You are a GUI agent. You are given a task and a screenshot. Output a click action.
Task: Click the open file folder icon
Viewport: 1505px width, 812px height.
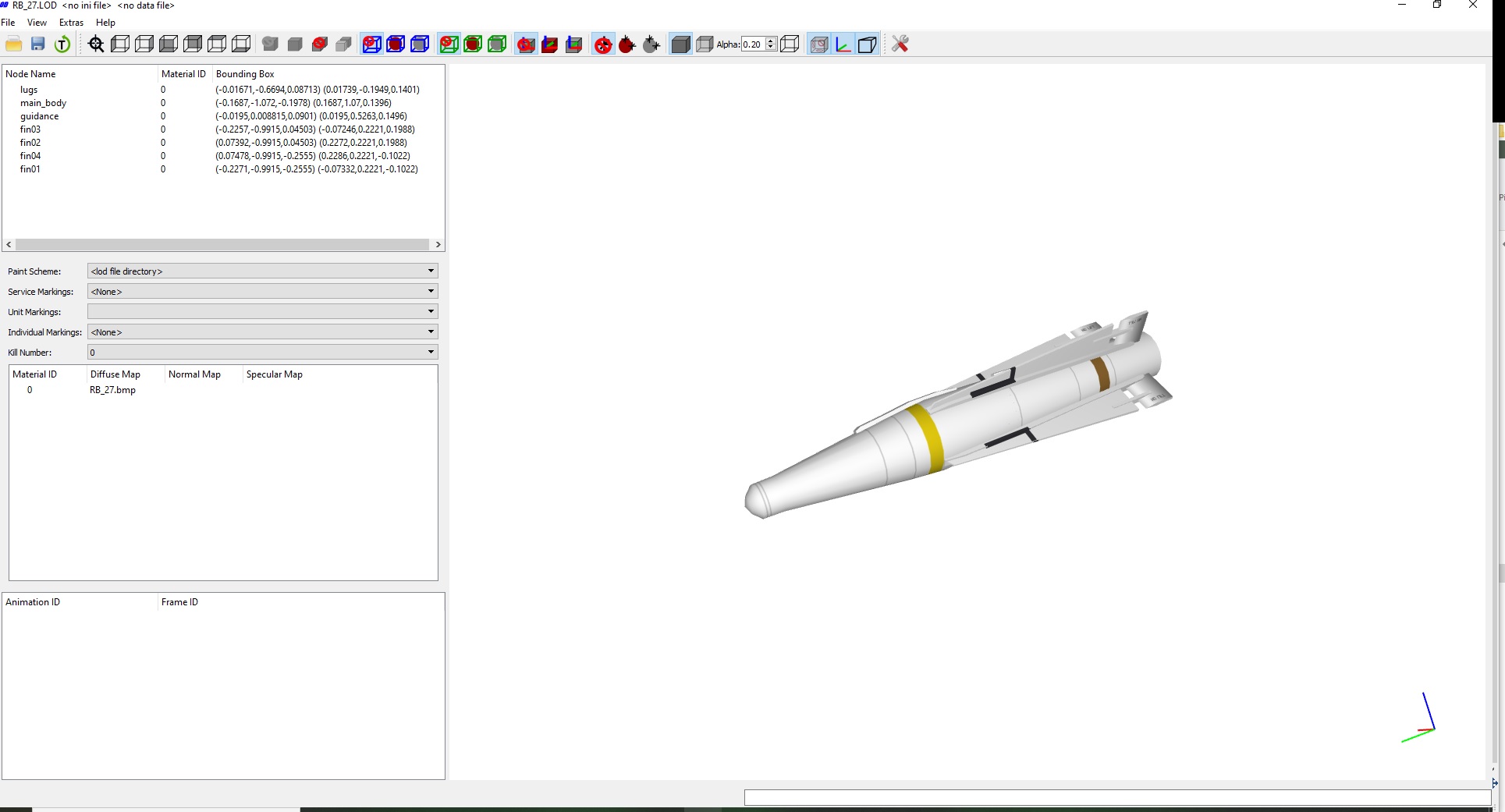click(13, 44)
